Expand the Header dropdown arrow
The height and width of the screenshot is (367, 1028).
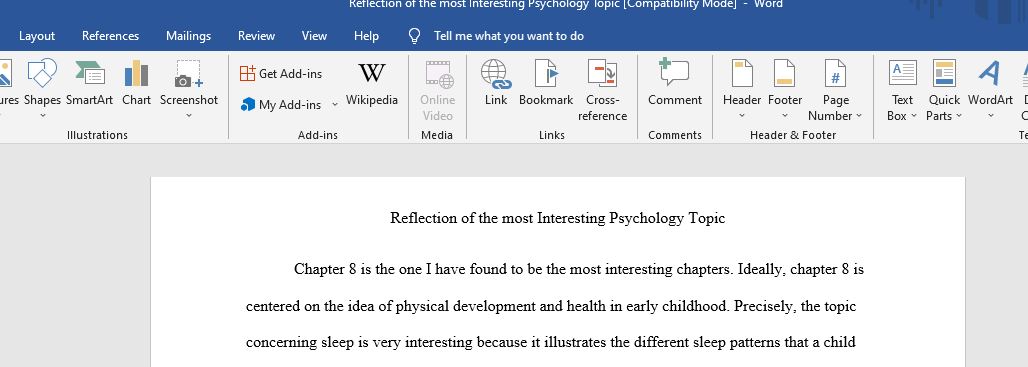742,115
